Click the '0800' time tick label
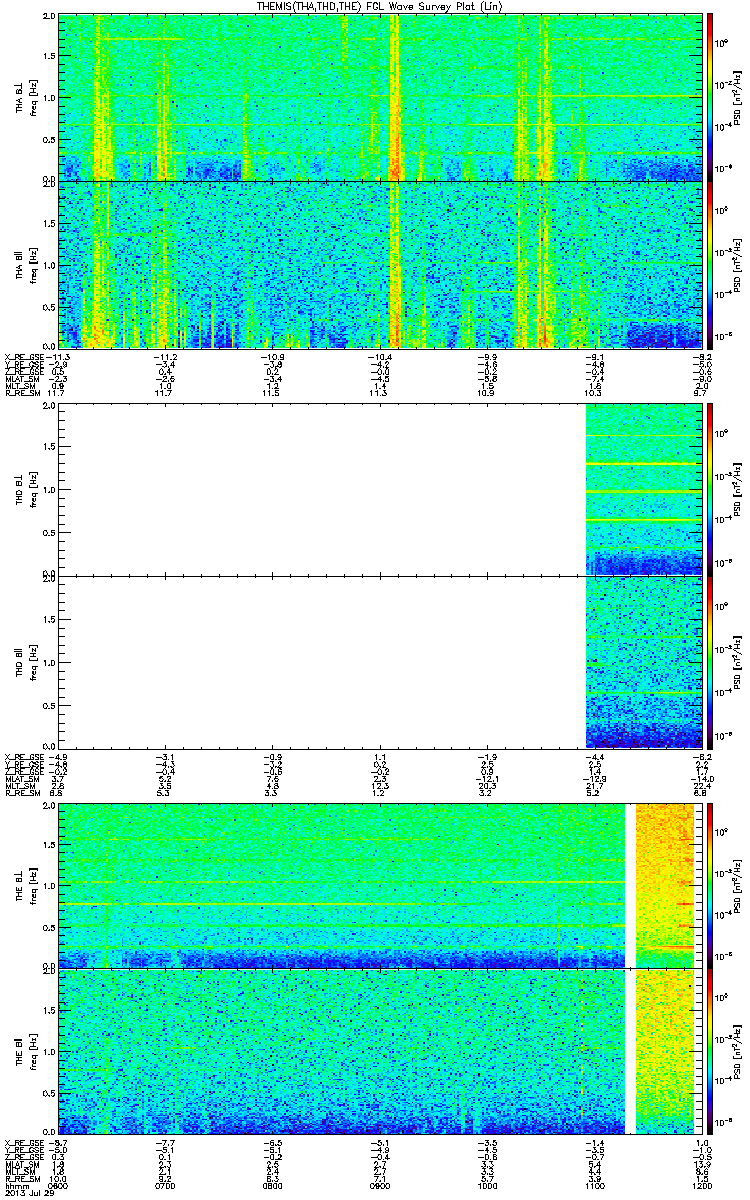This screenshot has width=750, height=1200. [273, 1185]
